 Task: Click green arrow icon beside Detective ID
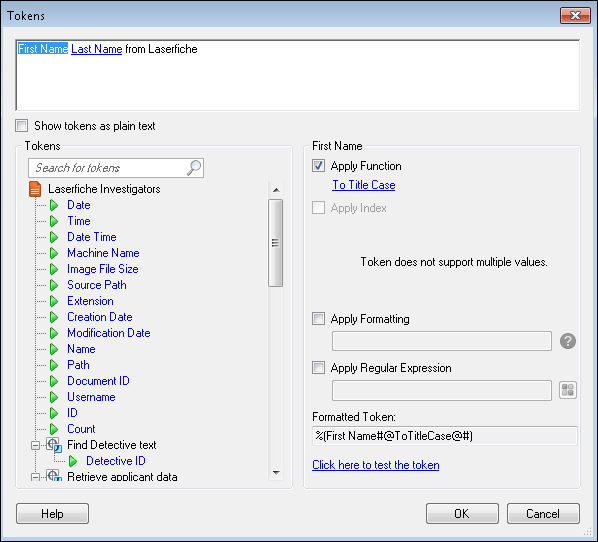point(73,461)
